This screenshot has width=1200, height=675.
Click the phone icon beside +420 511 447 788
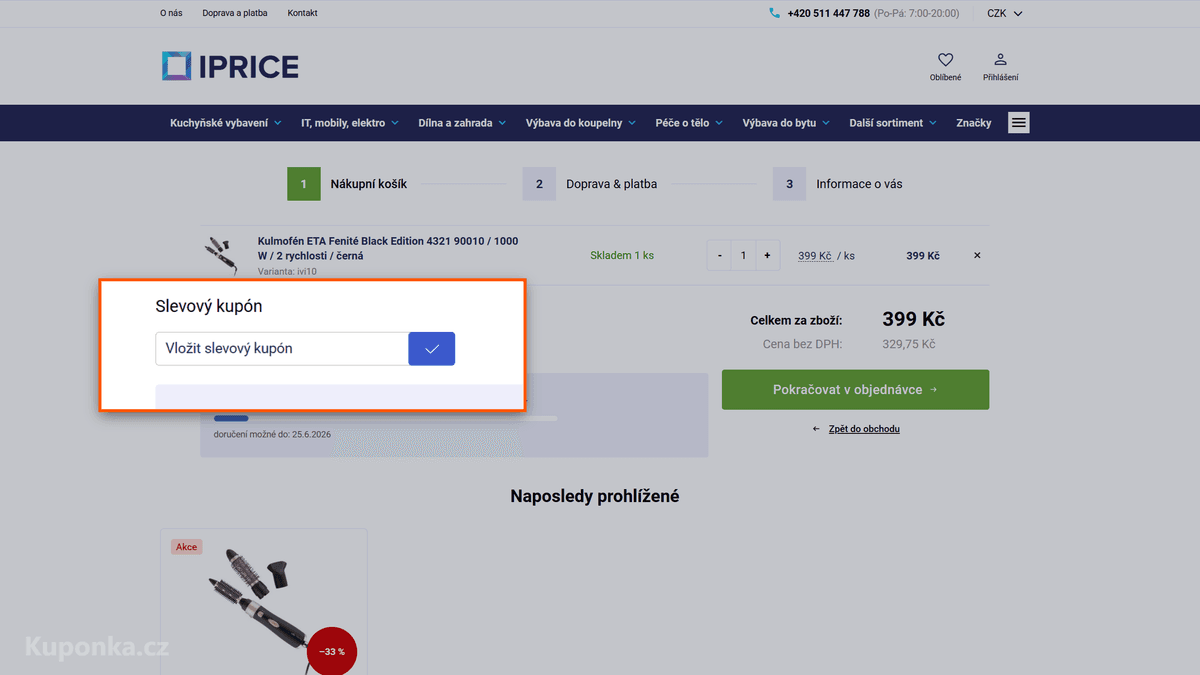(x=774, y=13)
